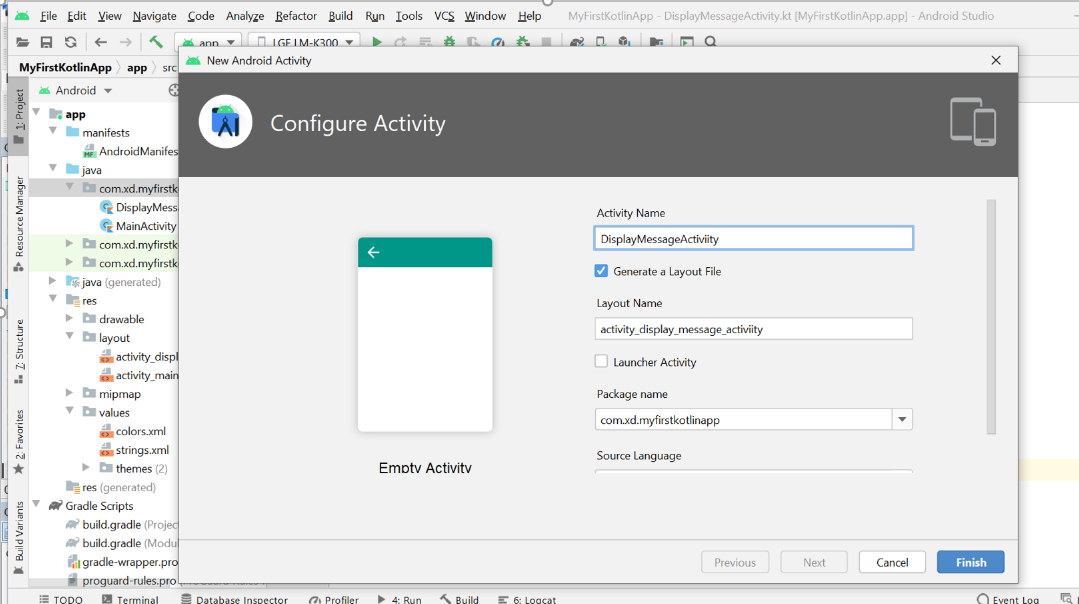Image resolution: width=1079 pixels, height=604 pixels.
Task: Open the Navigate menu
Action: [154, 16]
